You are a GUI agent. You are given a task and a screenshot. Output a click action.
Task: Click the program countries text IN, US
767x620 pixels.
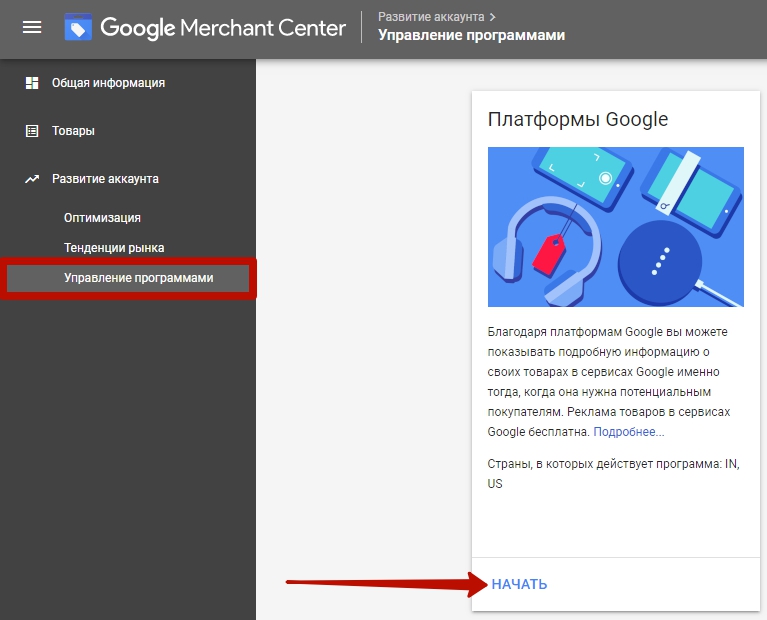click(x=613, y=474)
